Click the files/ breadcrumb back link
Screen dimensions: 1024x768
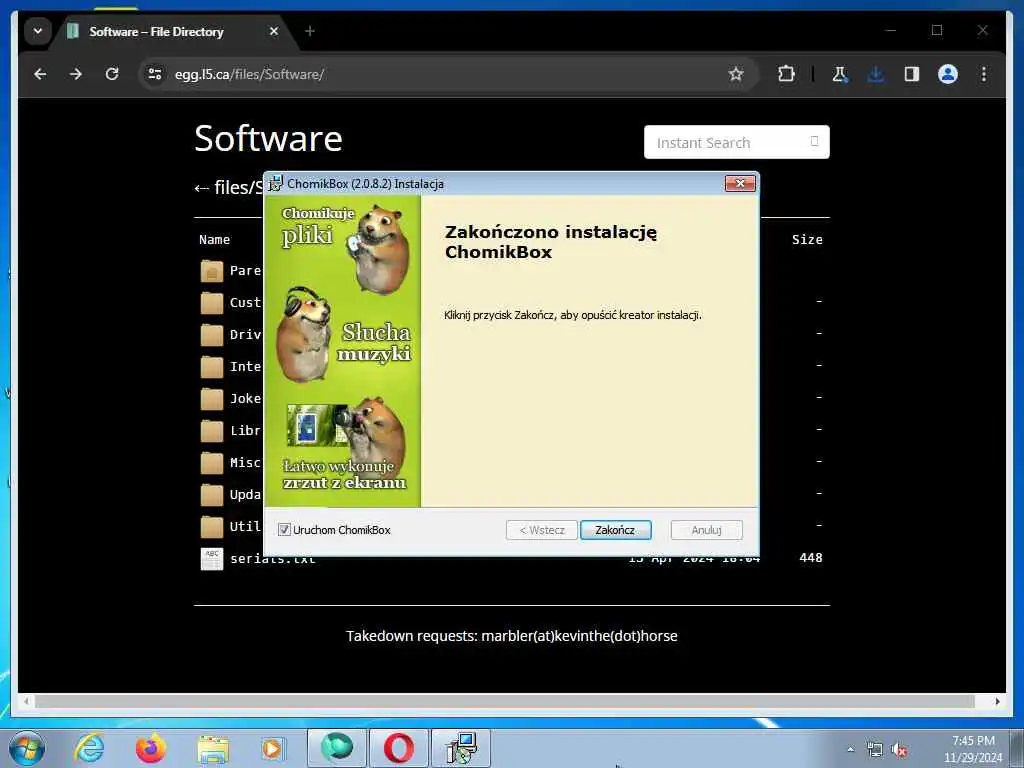[229, 188]
